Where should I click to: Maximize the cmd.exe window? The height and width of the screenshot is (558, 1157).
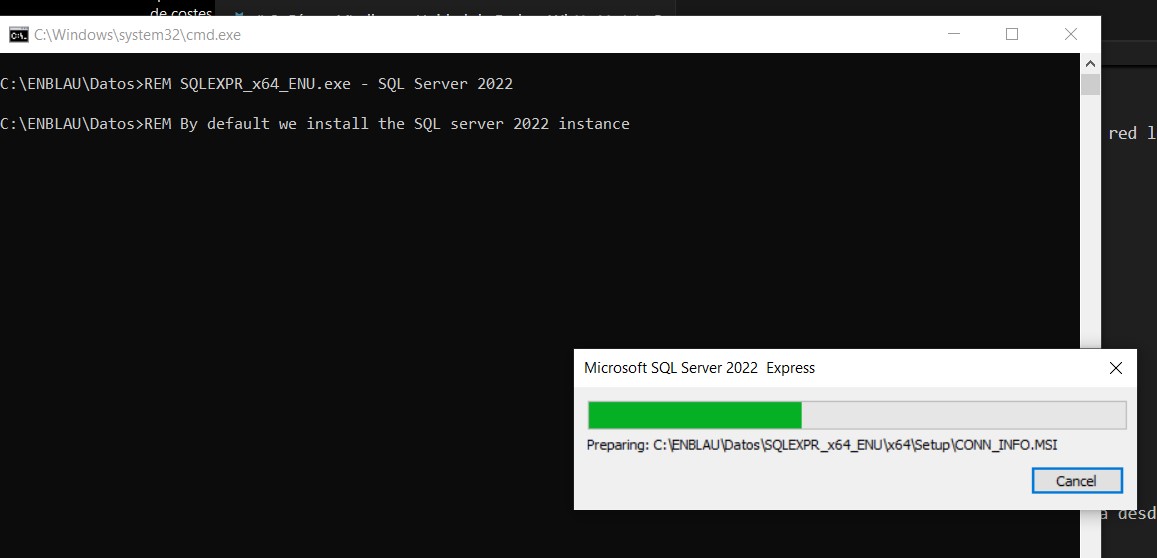tap(1012, 35)
